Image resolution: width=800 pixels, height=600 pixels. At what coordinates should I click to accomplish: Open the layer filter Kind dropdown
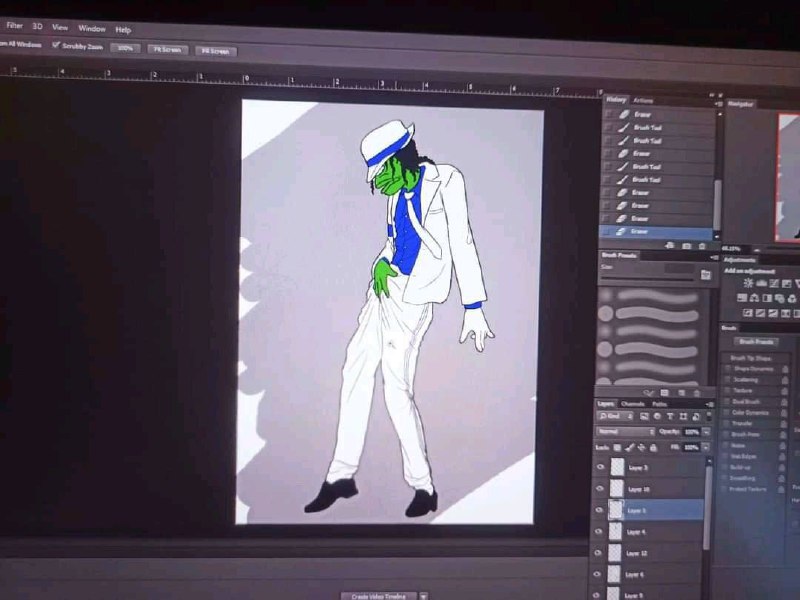tap(615, 416)
